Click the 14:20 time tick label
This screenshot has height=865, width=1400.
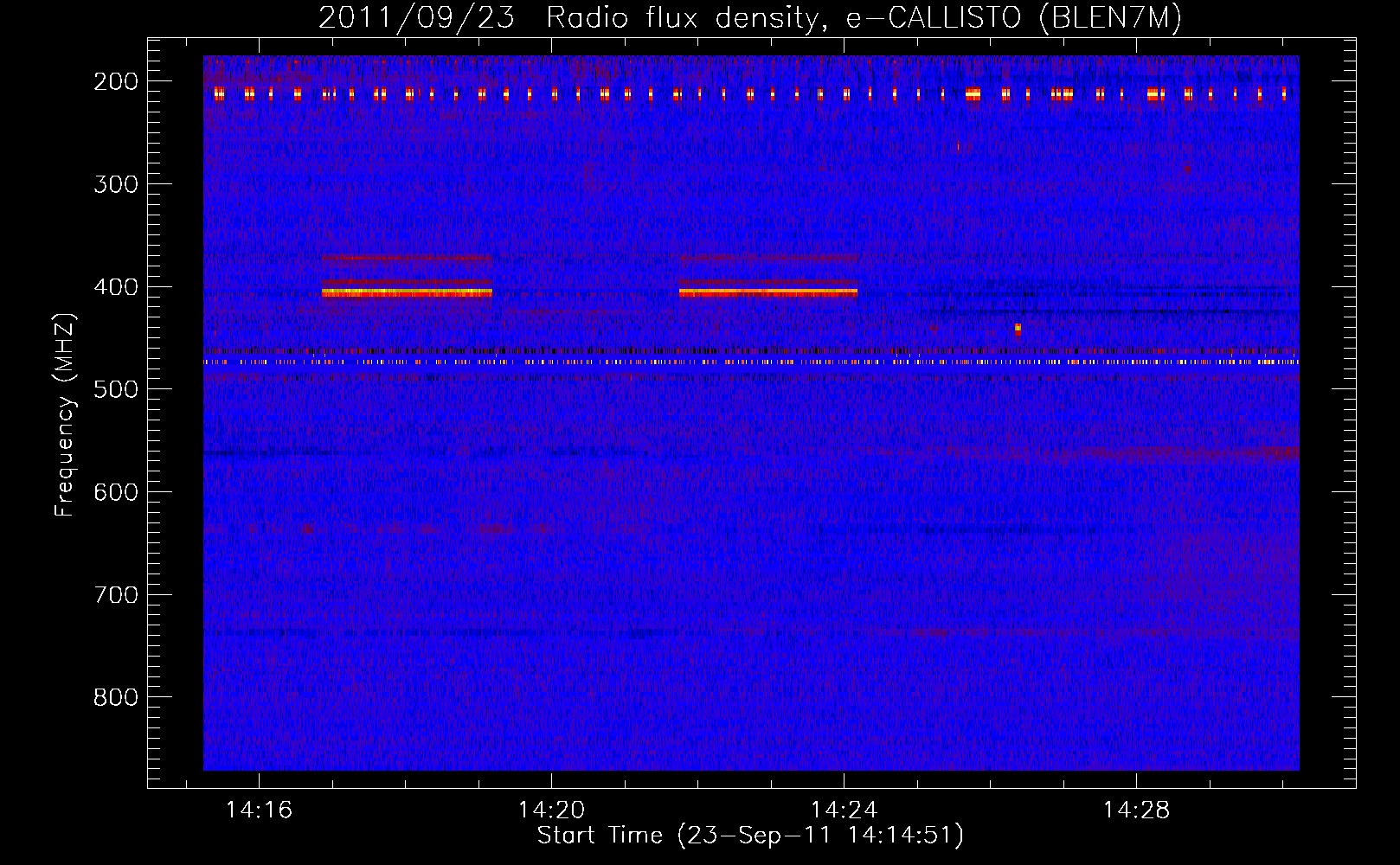pos(552,811)
